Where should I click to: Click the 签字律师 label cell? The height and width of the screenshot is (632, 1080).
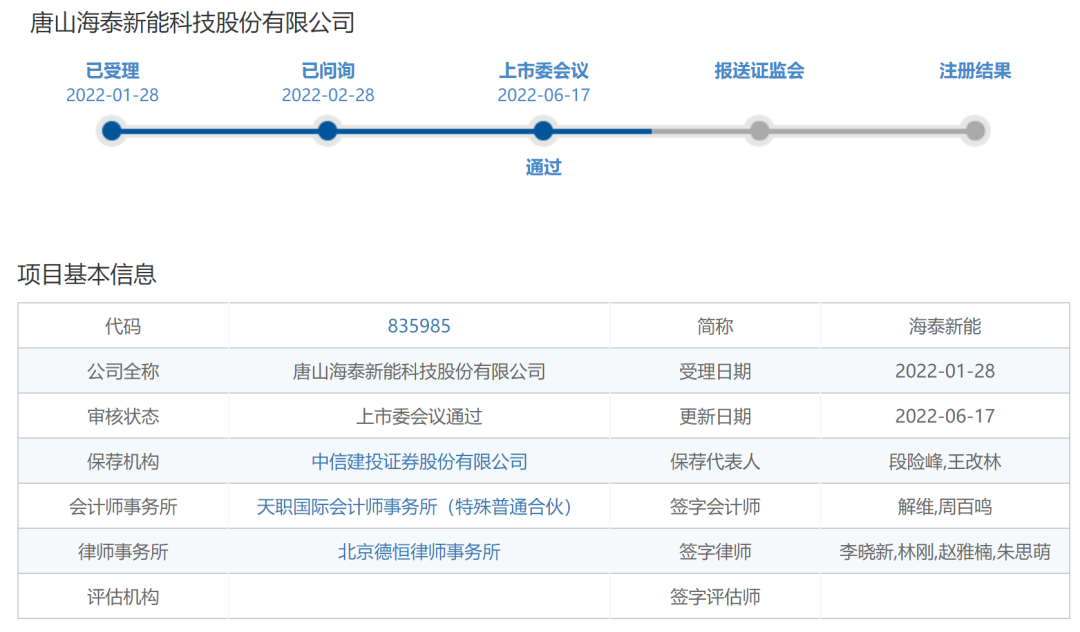[715, 551]
